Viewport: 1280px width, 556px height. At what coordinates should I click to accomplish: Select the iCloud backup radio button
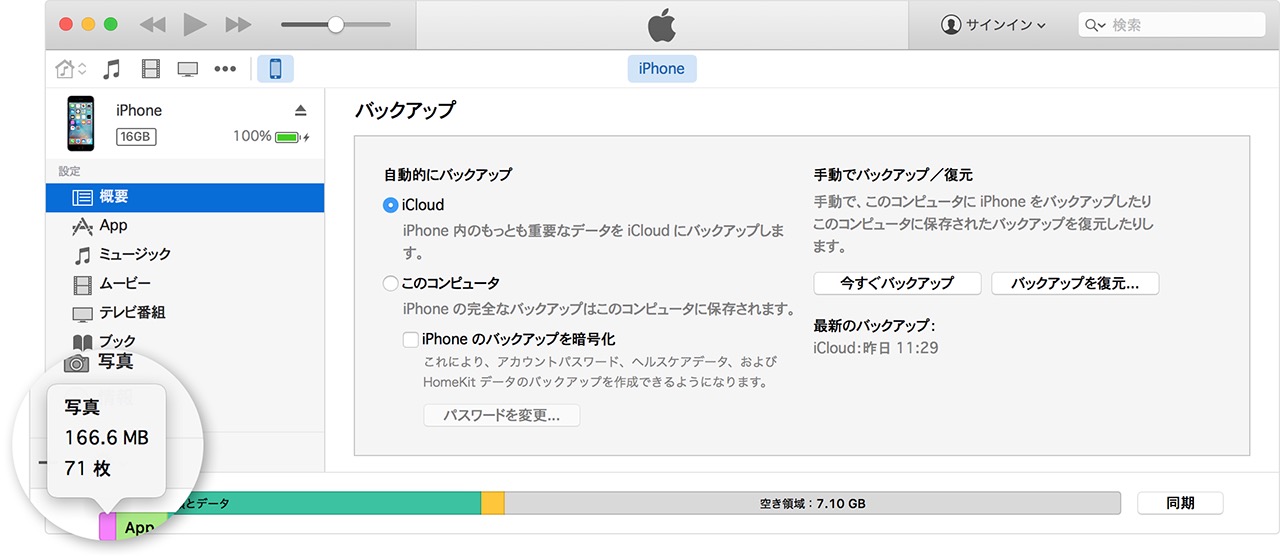pyautogui.click(x=390, y=204)
